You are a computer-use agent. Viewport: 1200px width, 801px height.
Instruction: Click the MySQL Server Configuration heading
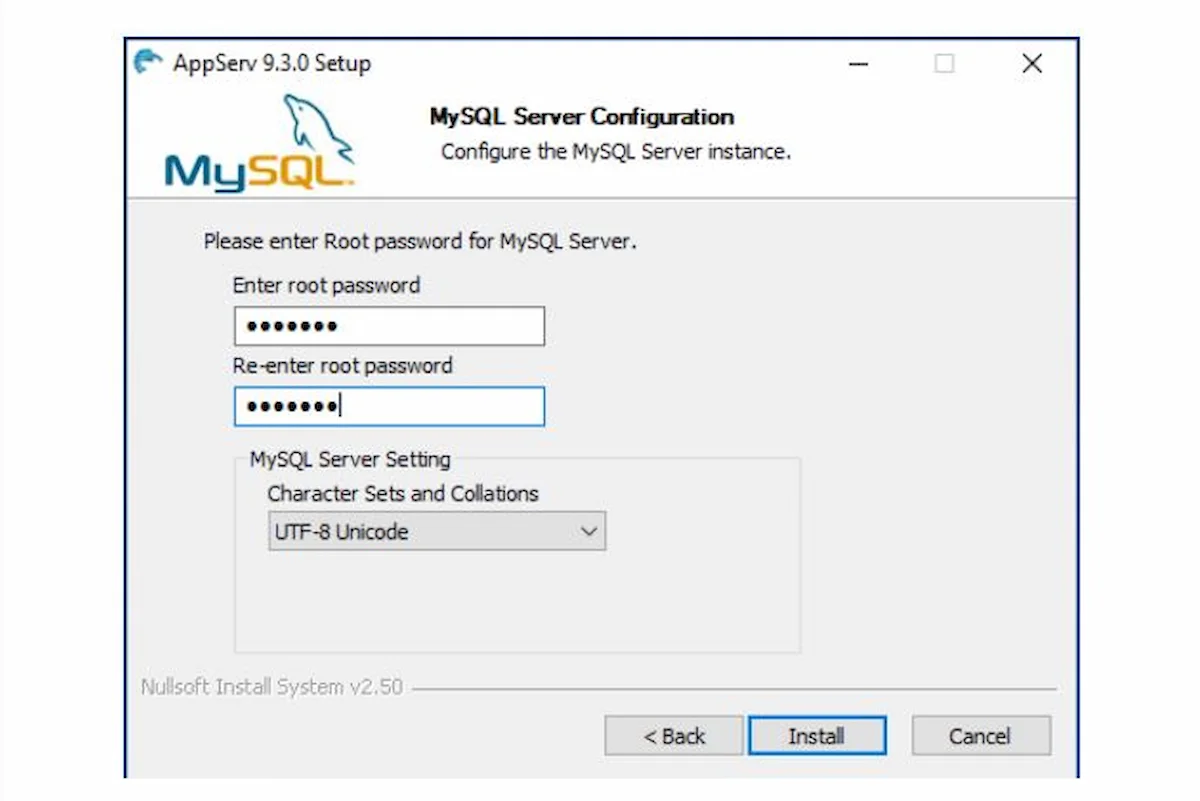581,117
